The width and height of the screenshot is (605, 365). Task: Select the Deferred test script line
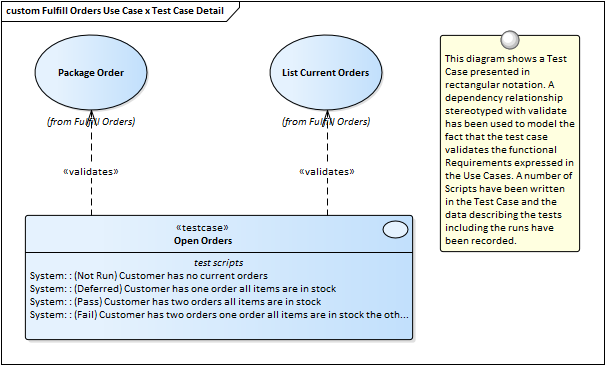coord(183,289)
